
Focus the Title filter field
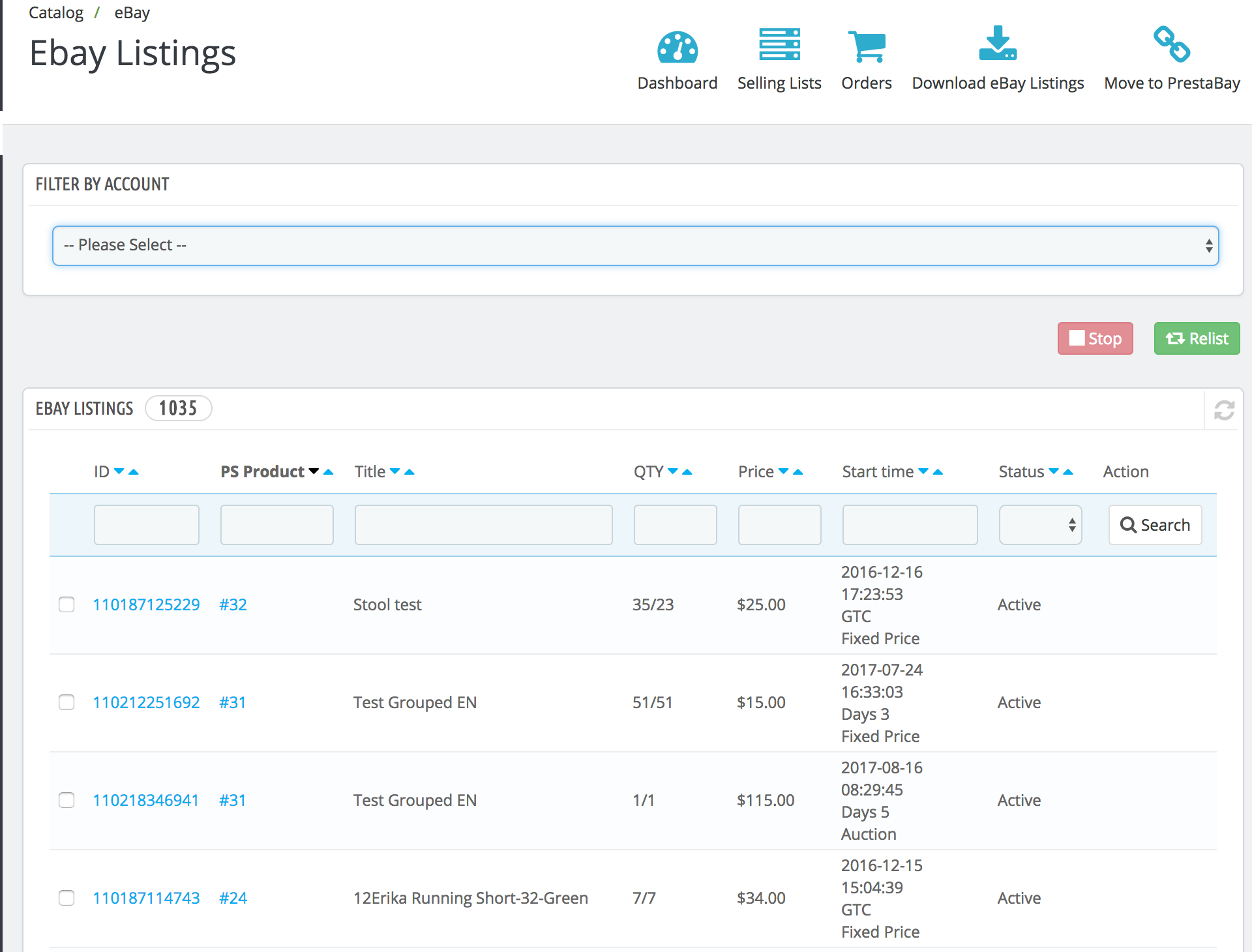pos(484,525)
